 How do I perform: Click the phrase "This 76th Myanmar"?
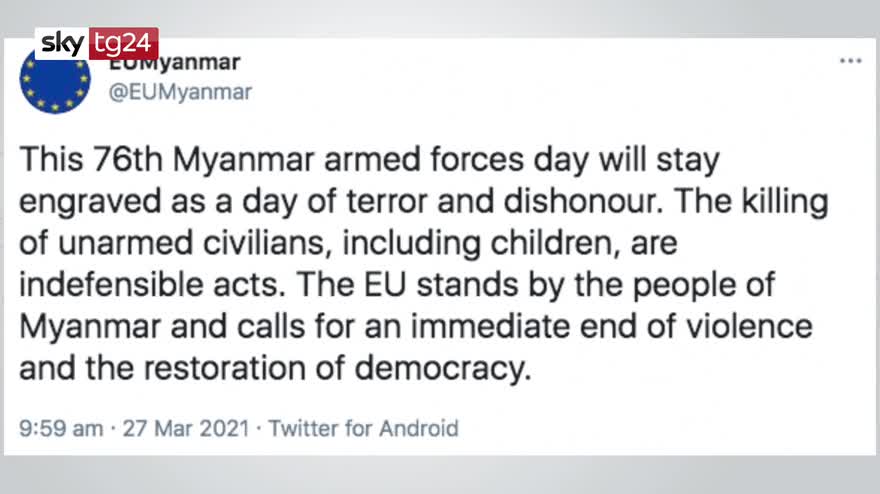pos(141,160)
